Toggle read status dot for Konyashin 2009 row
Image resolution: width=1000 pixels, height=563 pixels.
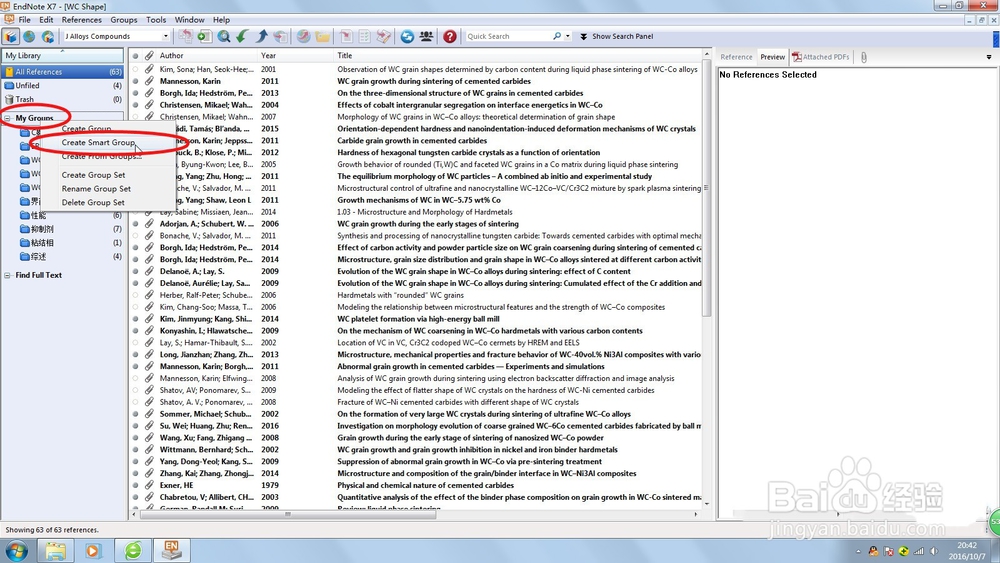[x=135, y=331]
